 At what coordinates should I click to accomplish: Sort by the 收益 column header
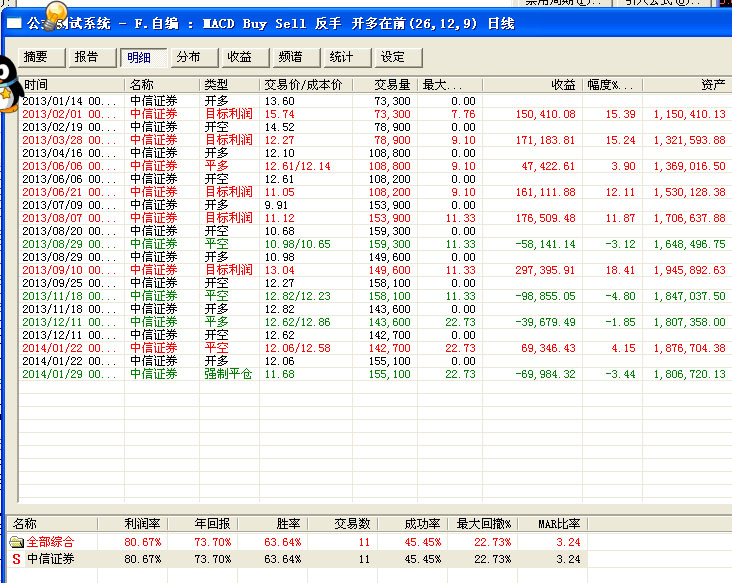533,85
